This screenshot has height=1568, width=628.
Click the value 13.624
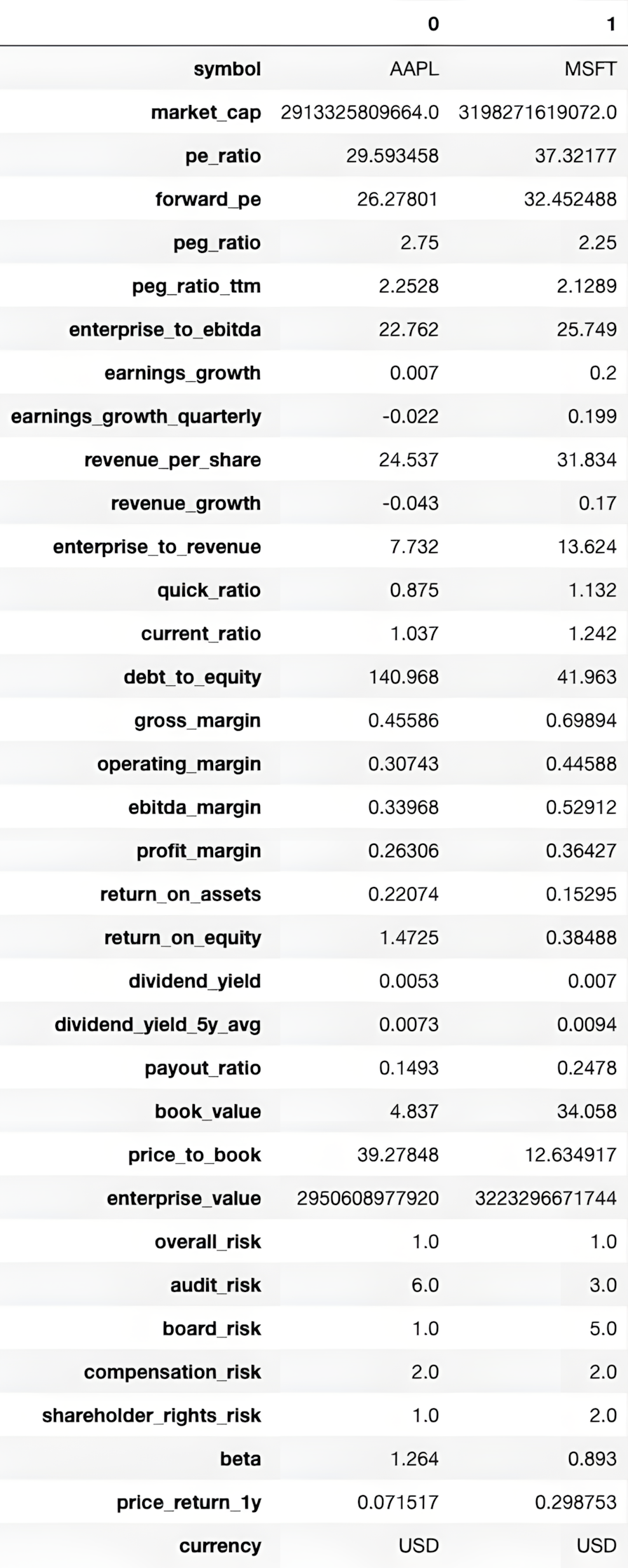click(x=587, y=547)
